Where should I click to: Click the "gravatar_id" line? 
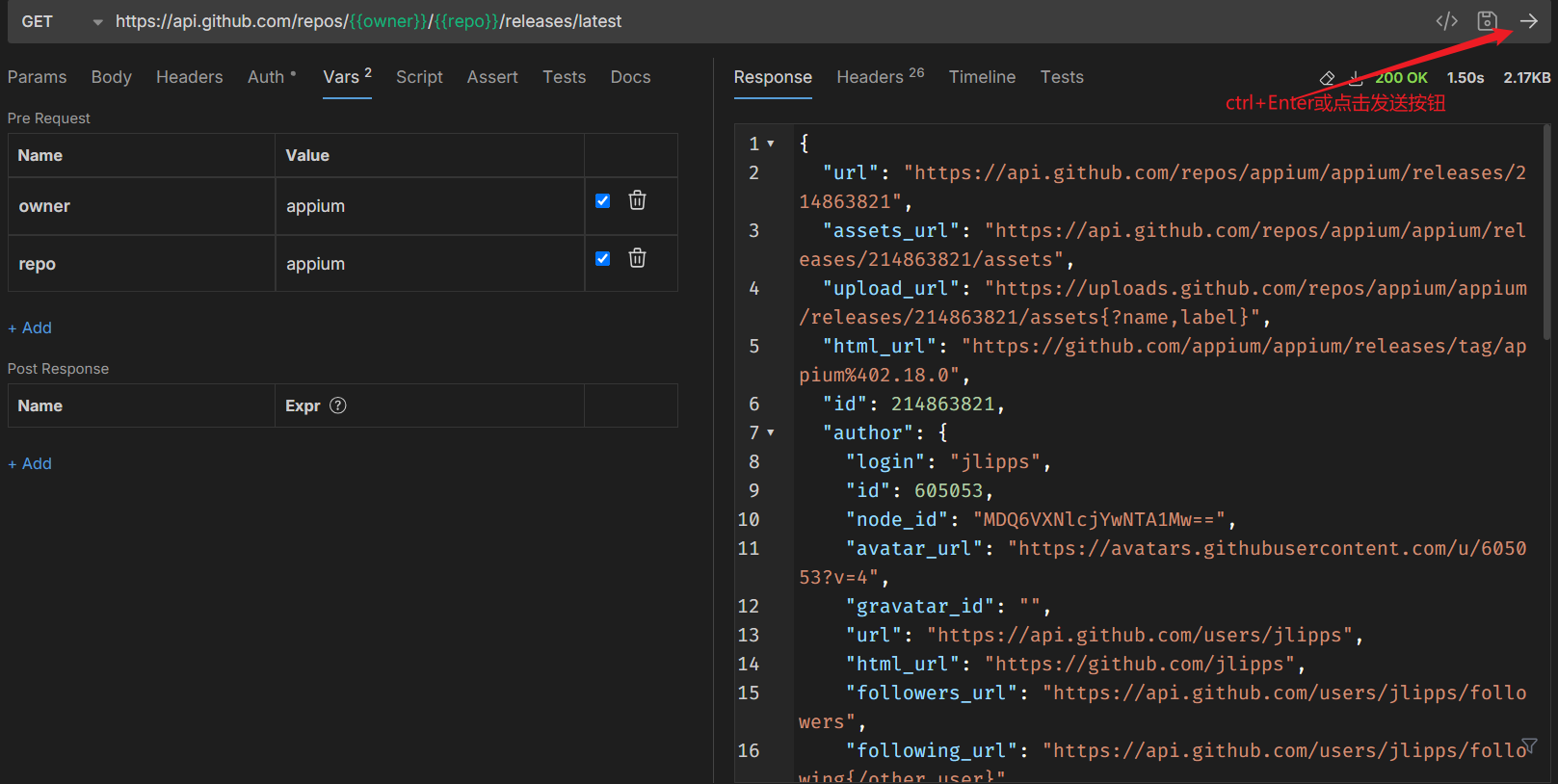948,606
